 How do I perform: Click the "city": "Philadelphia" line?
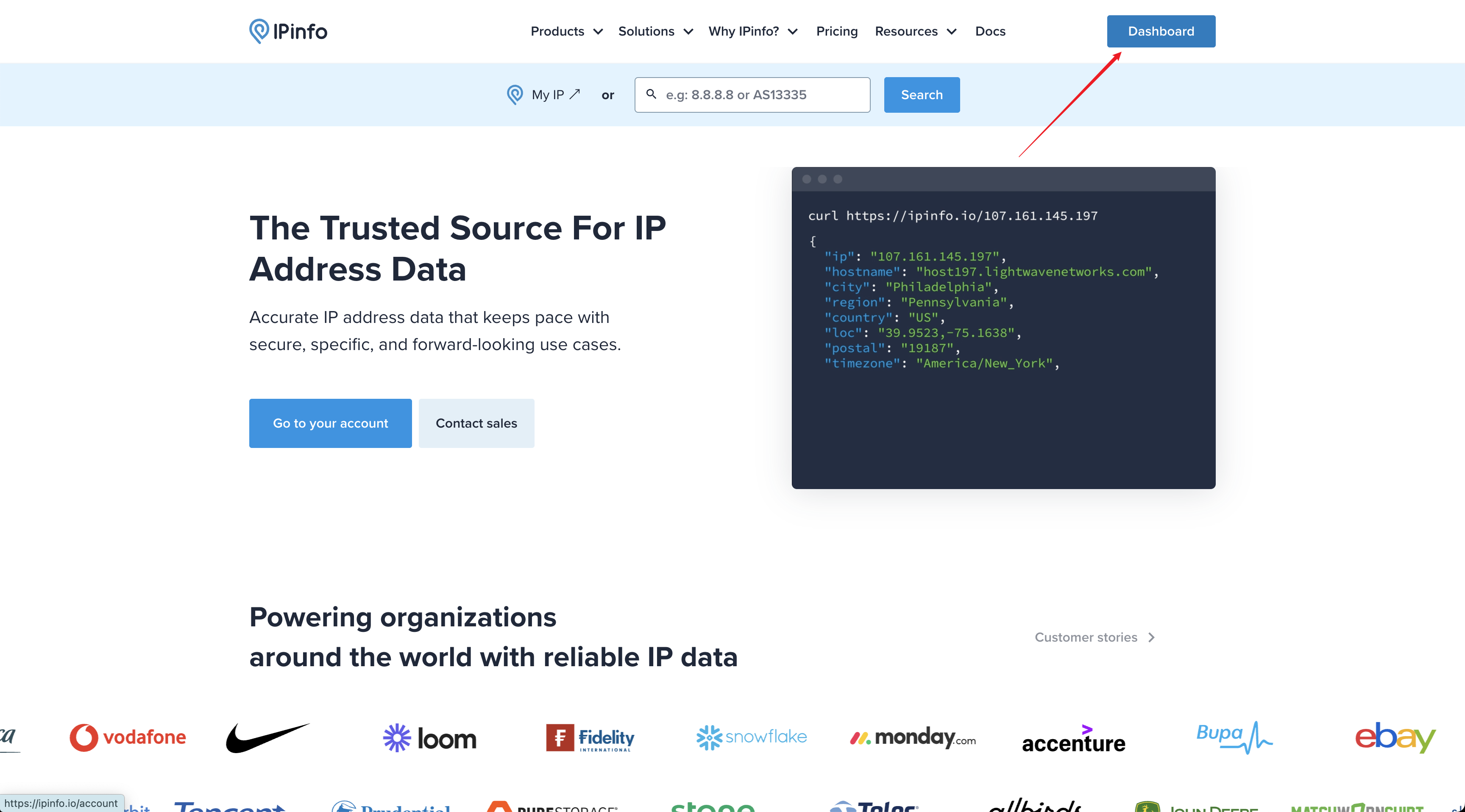click(x=911, y=287)
